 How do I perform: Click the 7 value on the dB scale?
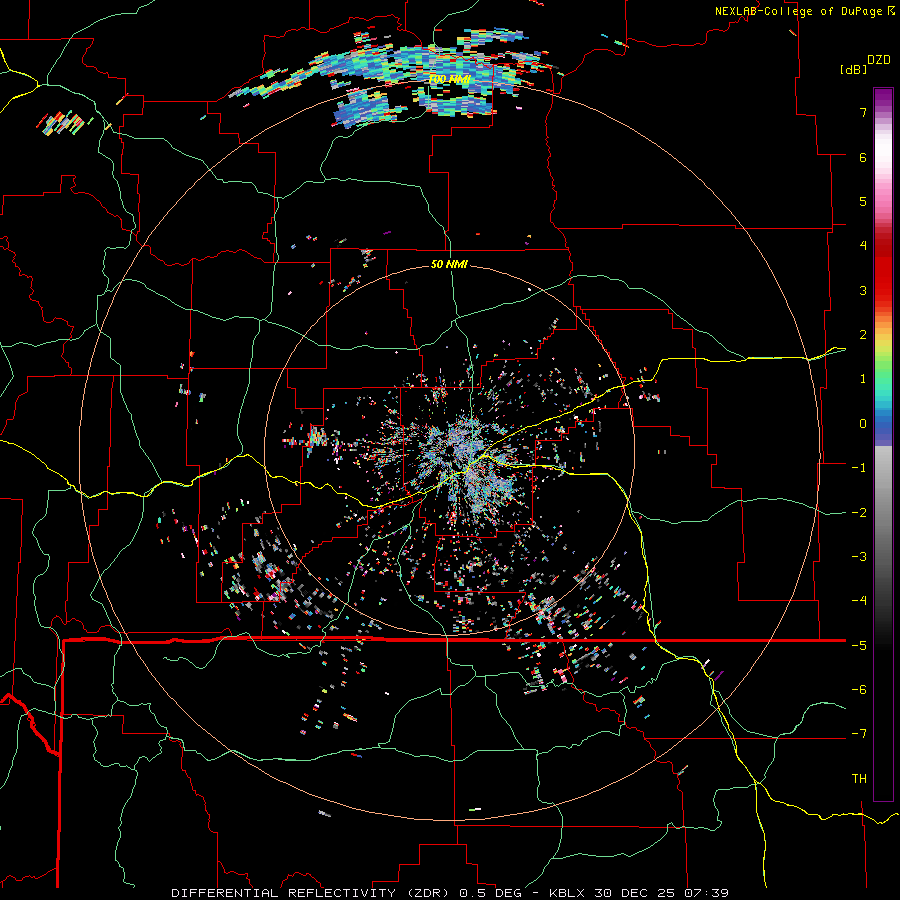(x=863, y=112)
